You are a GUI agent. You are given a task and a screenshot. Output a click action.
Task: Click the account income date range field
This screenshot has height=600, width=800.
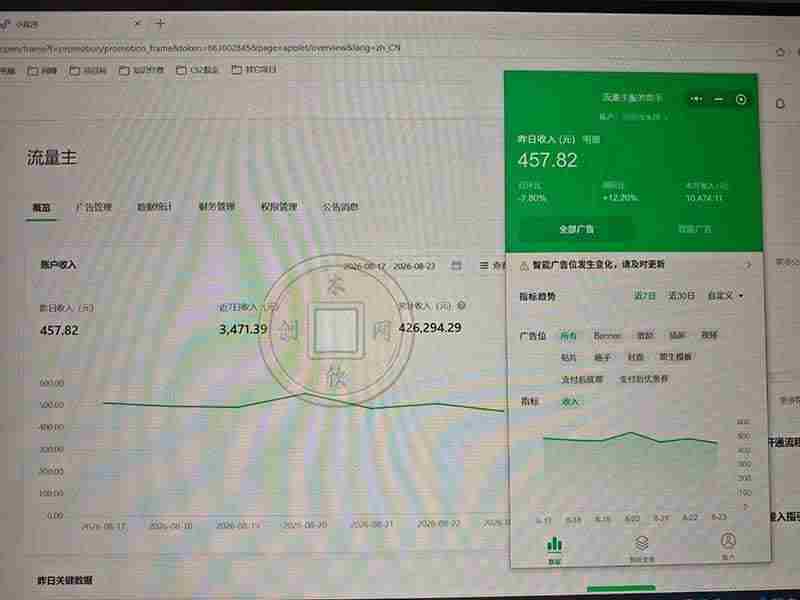[389, 266]
